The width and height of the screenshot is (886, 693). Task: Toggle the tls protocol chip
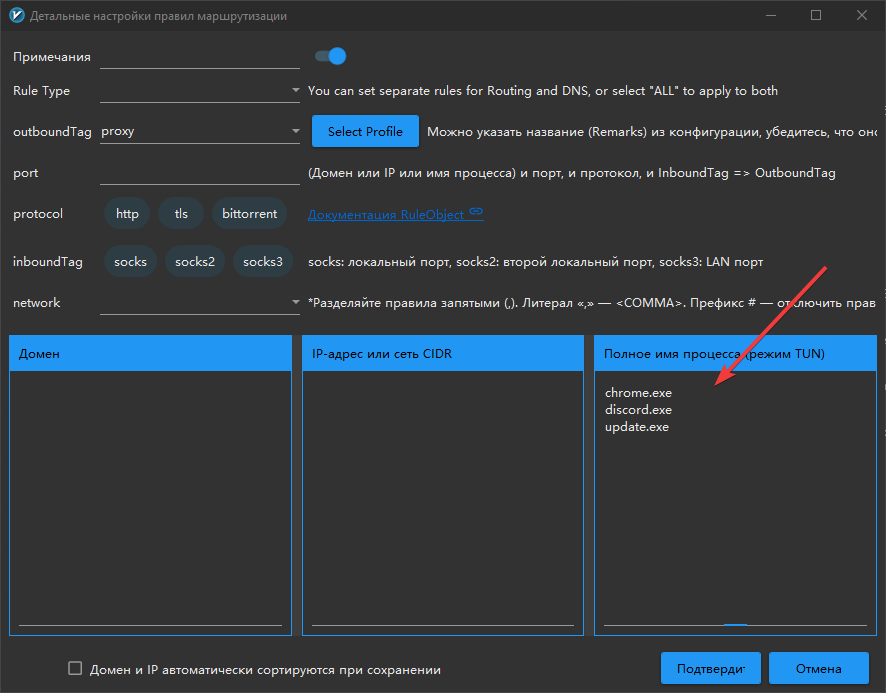click(181, 214)
